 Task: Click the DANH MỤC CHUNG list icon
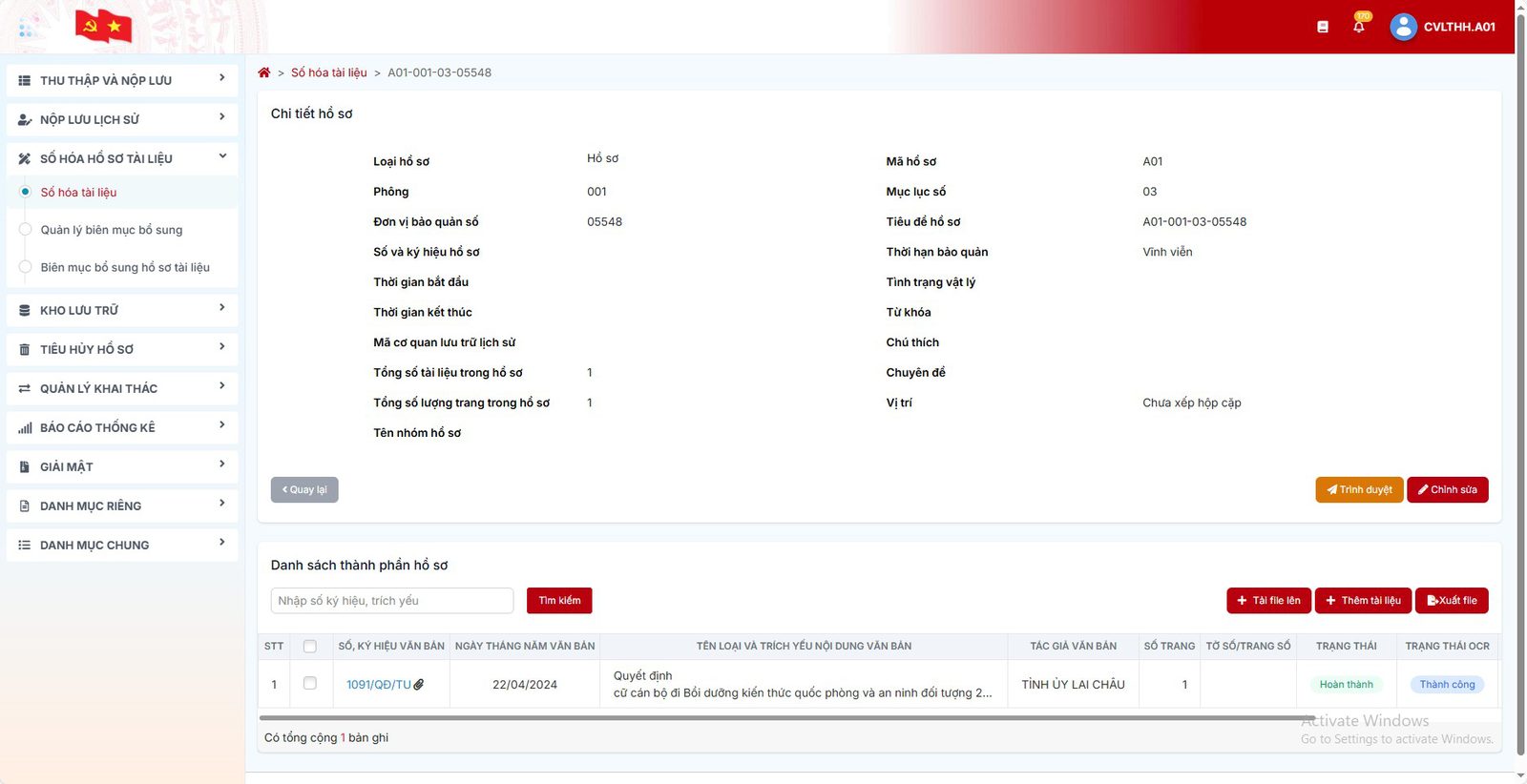point(25,546)
